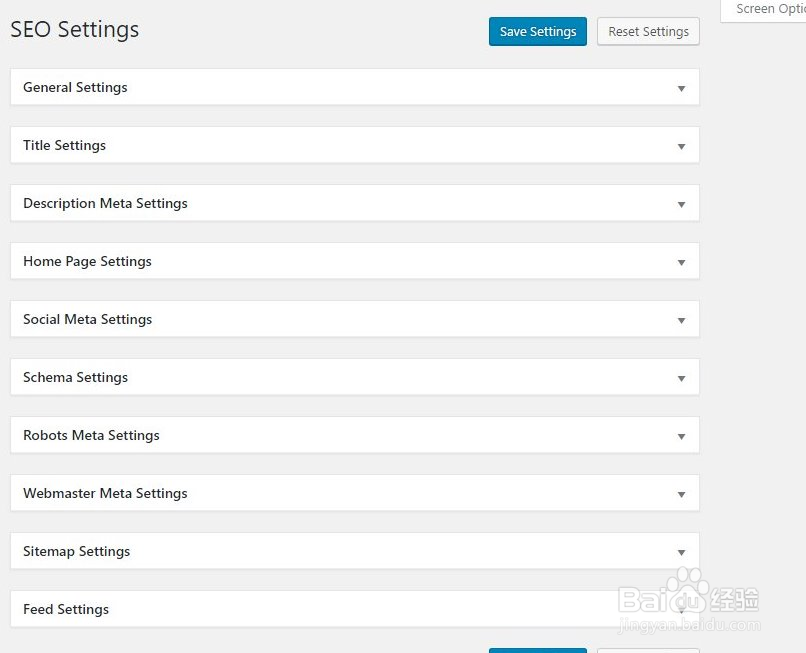Click the General Settings heading
This screenshot has width=806, height=653.
click(x=75, y=87)
